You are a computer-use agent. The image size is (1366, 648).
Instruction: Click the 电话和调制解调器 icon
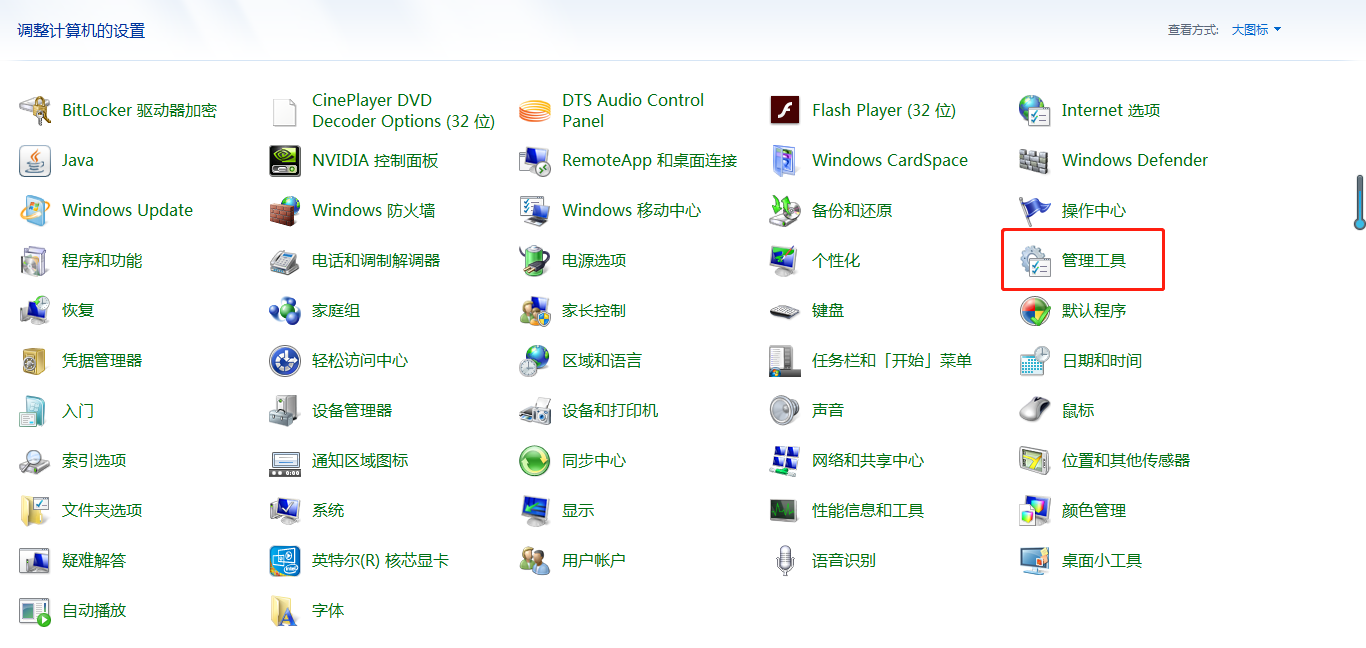click(x=285, y=260)
